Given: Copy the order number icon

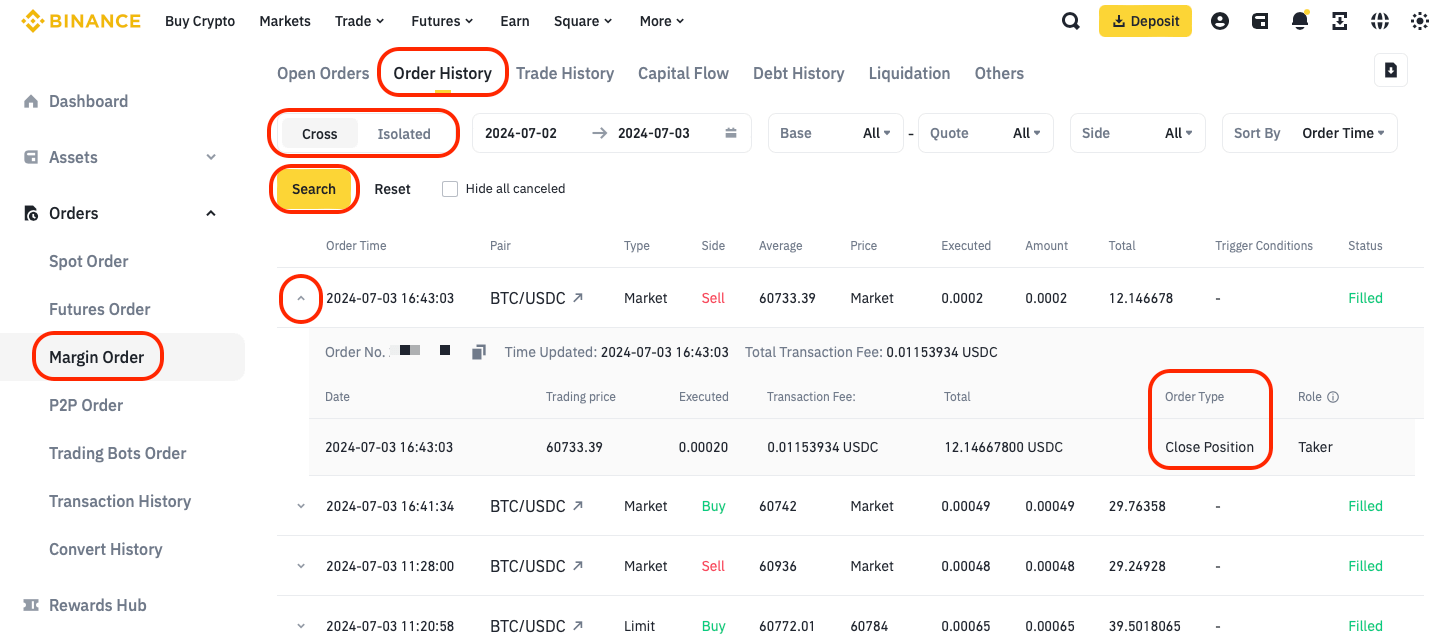Looking at the screenshot, I should (479, 352).
